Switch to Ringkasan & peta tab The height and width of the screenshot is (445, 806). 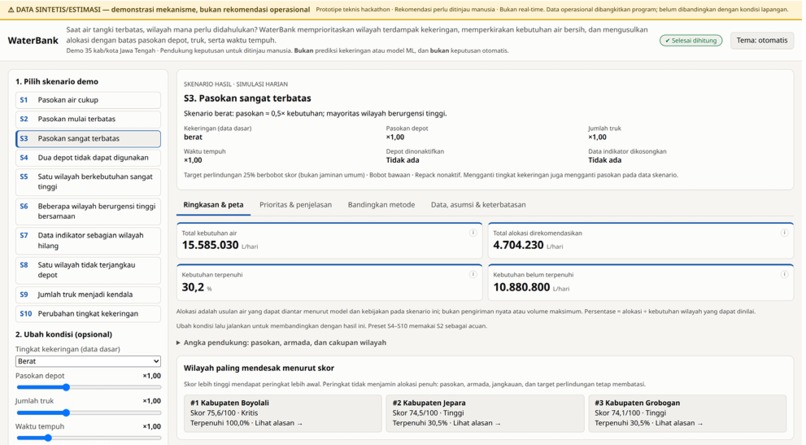(x=213, y=205)
